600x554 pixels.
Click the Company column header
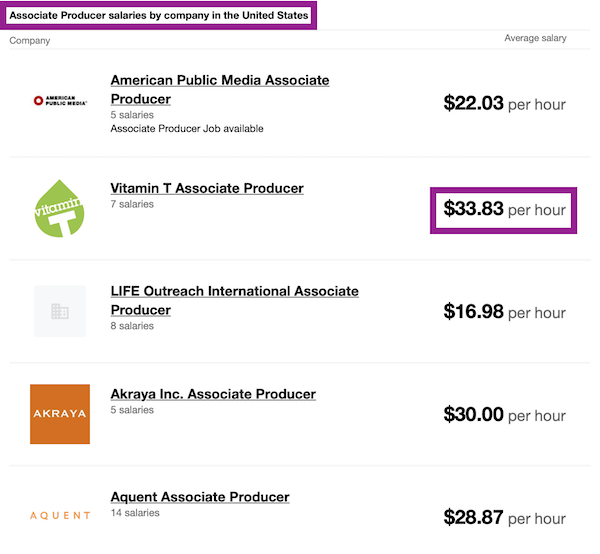[30, 41]
